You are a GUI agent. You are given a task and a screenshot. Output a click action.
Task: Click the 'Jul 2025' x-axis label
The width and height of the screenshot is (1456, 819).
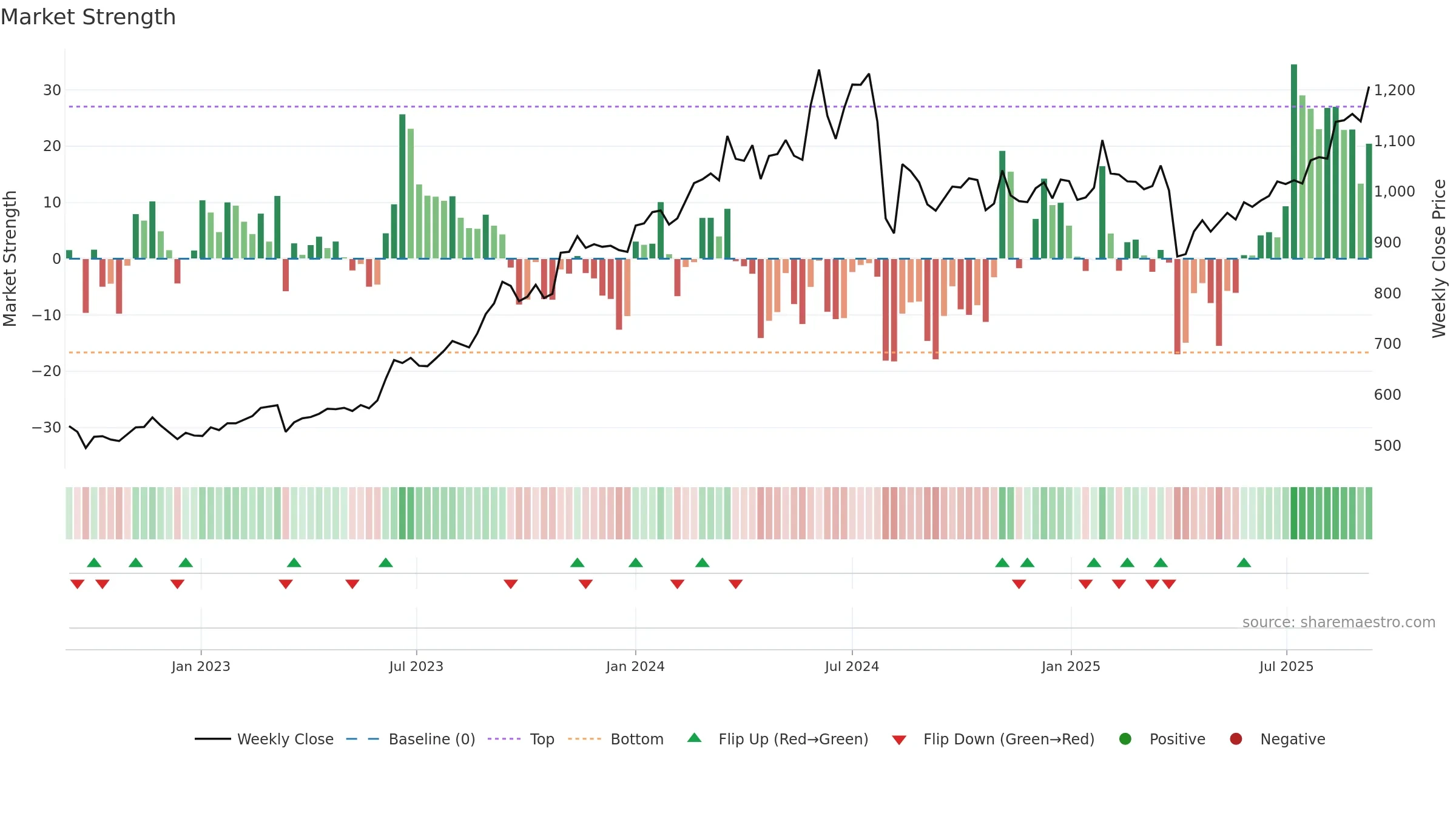[1286, 666]
